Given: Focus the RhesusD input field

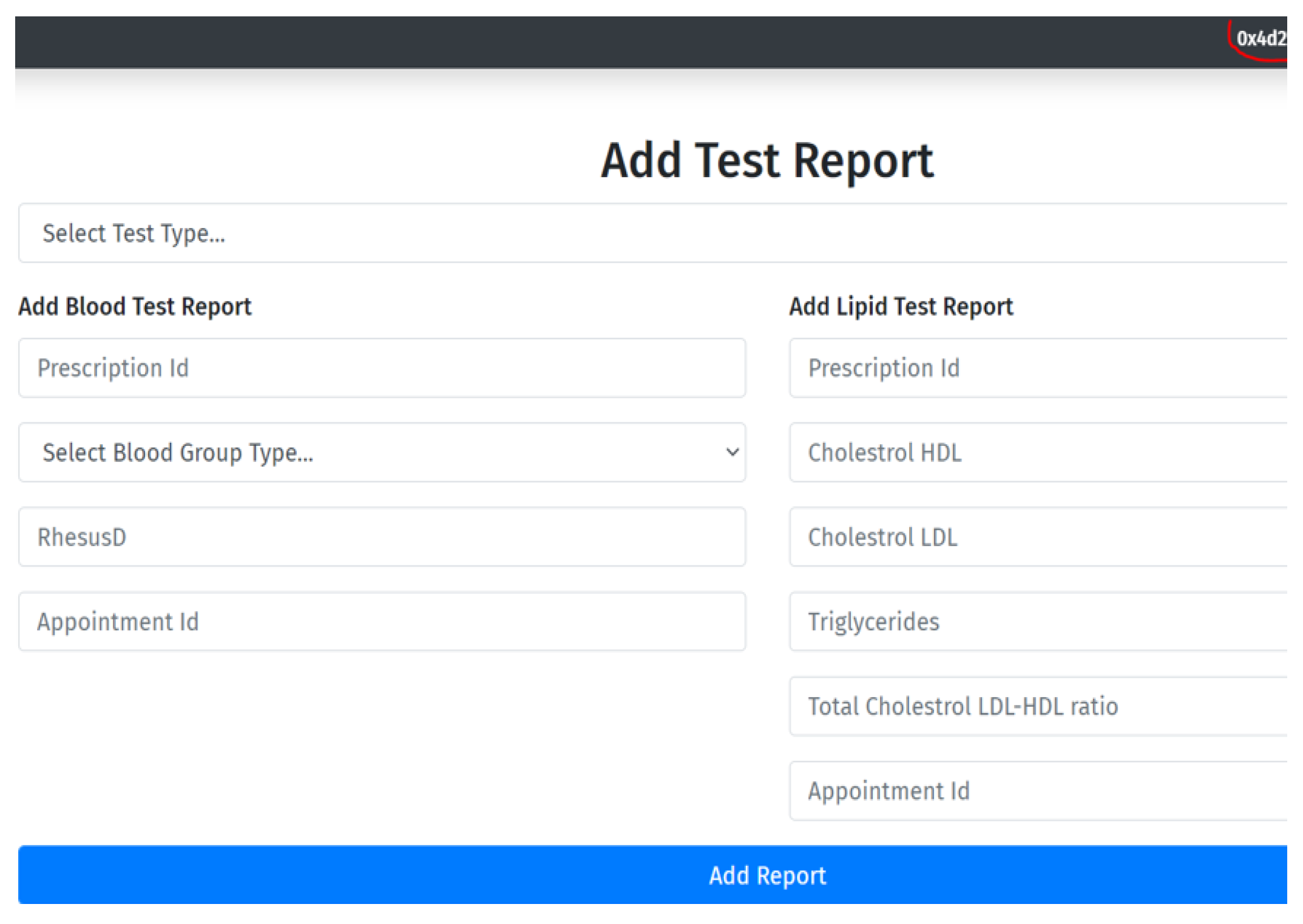Looking at the screenshot, I should pos(382,537).
